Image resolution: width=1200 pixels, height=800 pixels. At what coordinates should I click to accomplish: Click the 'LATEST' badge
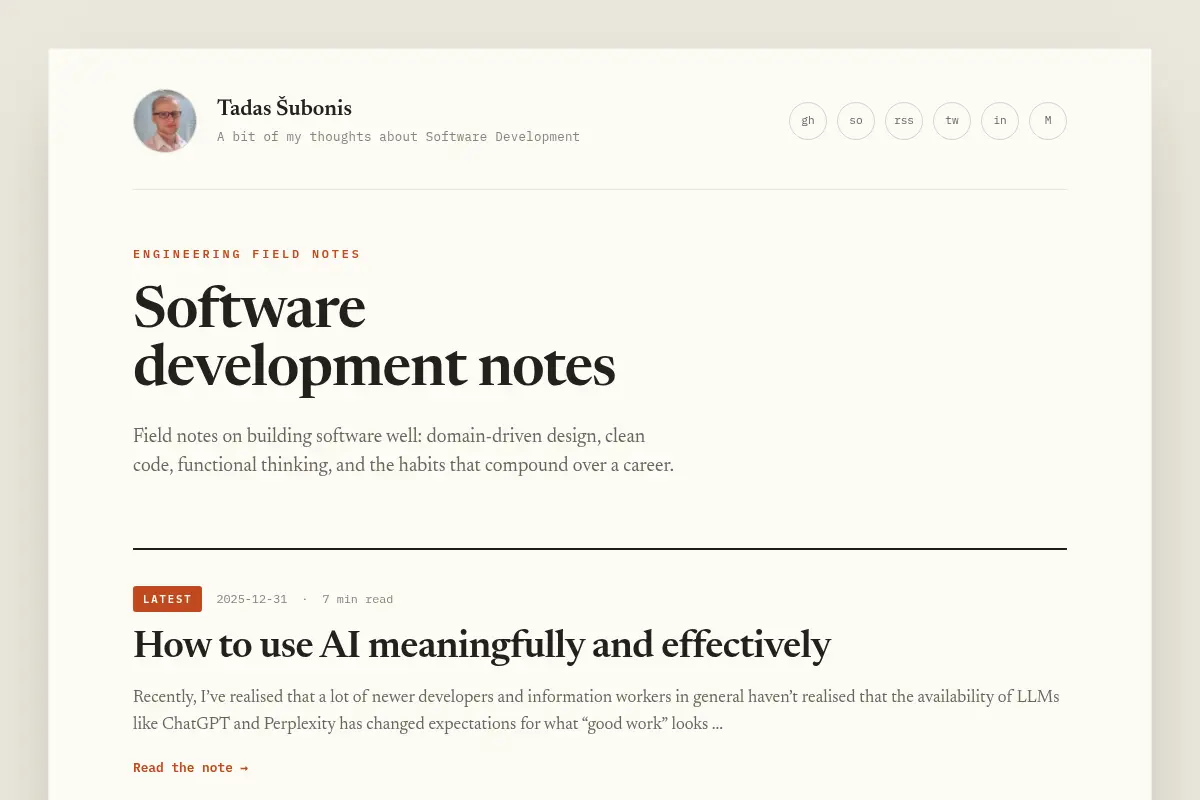pos(167,599)
